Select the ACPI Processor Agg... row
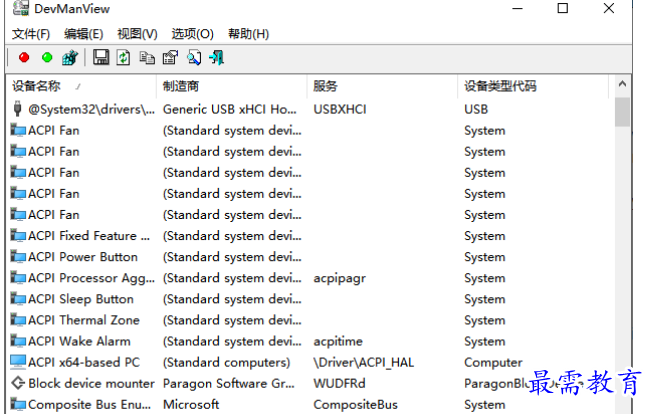The height and width of the screenshot is (414, 650). click(x=310, y=278)
